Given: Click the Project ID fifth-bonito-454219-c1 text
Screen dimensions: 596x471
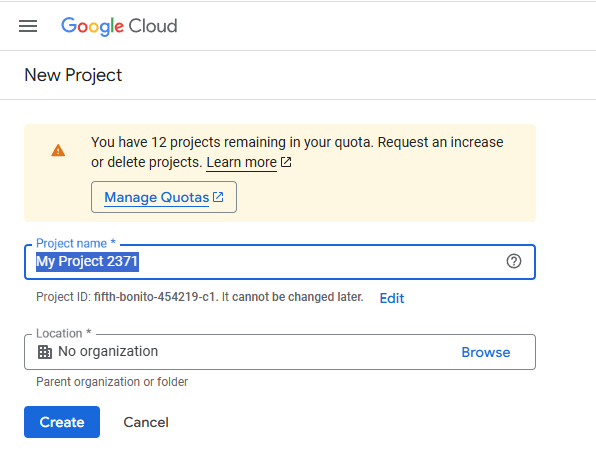Looking at the screenshot, I should [x=154, y=297].
